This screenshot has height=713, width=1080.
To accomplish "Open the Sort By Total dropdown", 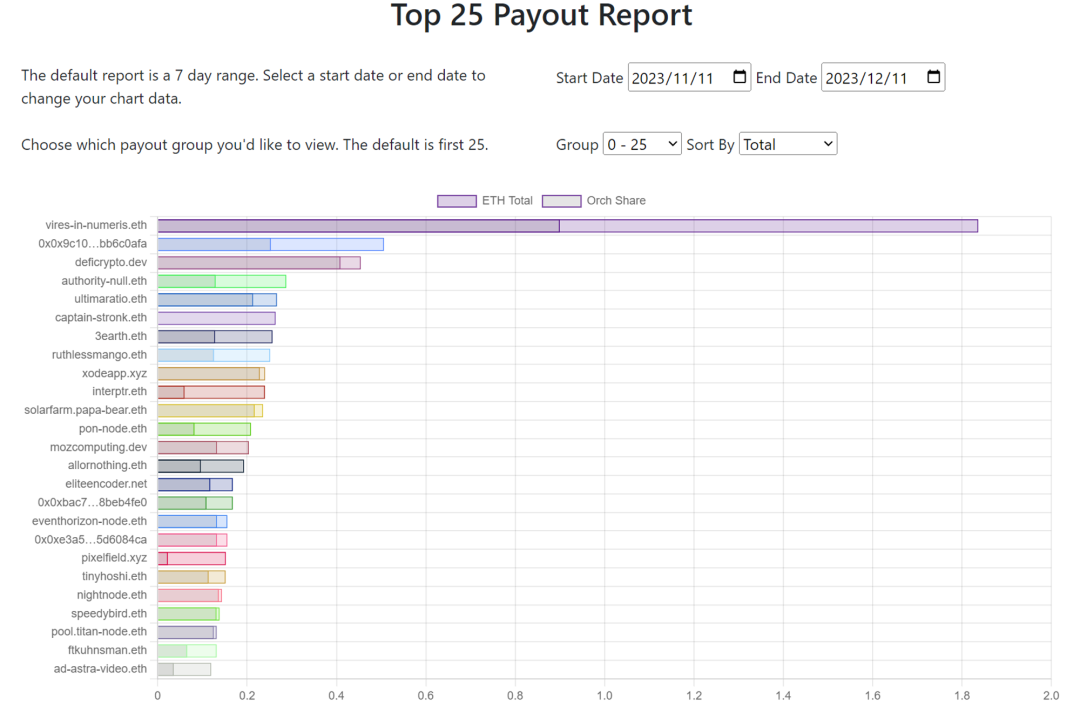I will (787, 144).
